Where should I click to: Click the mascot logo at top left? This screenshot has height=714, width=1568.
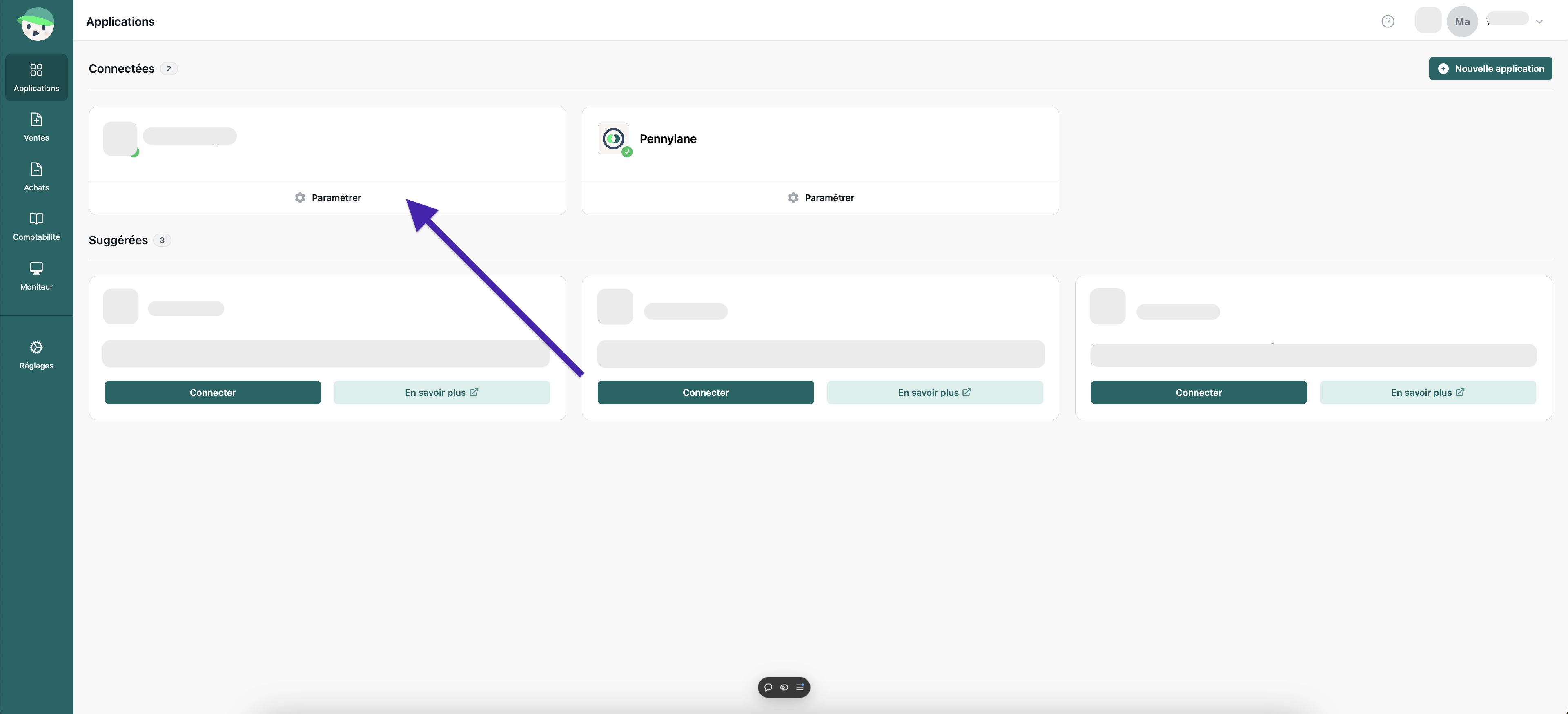coord(36,24)
